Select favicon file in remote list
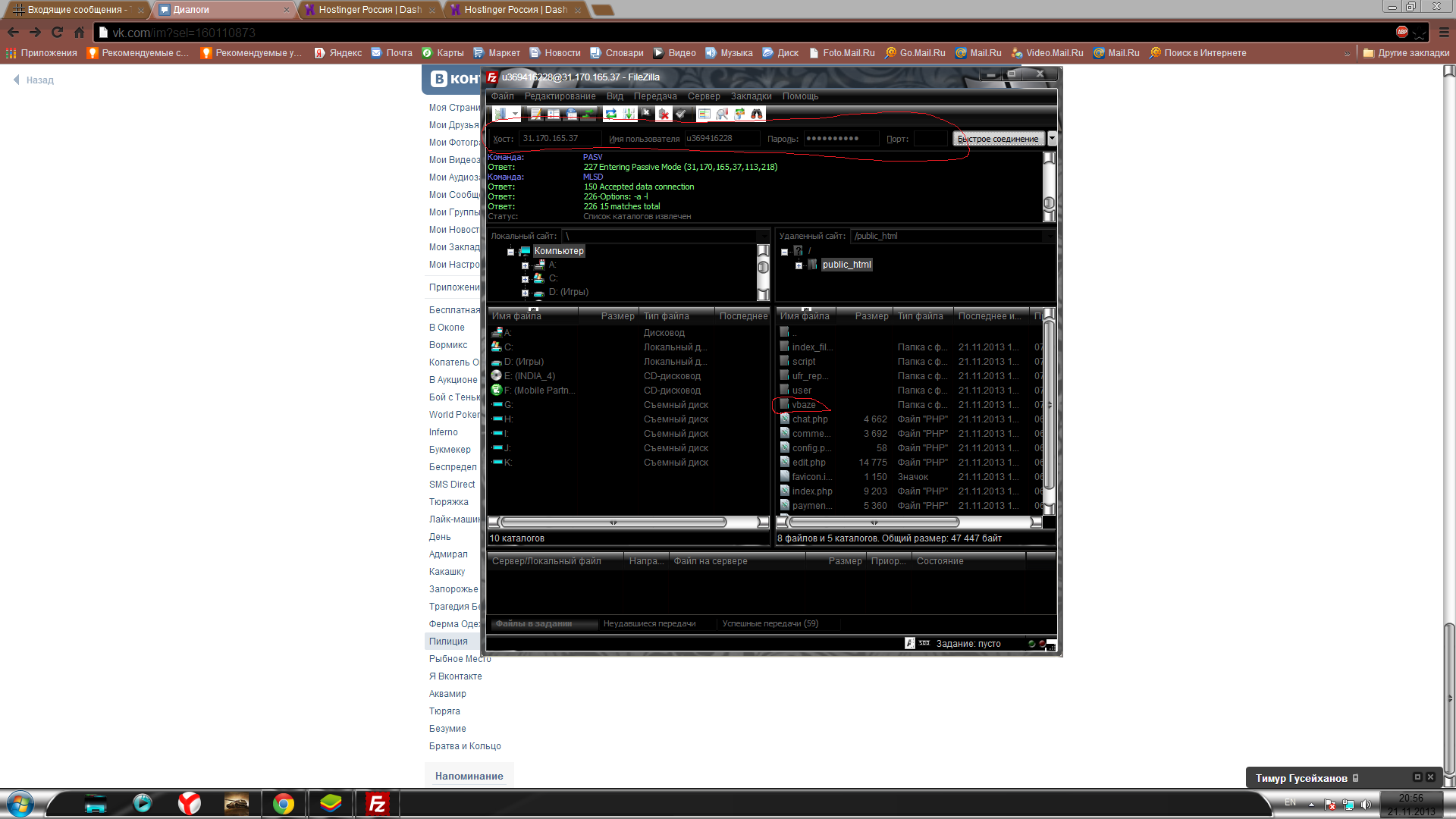This screenshot has width=1456, height=819. click(x=812, y=477)
